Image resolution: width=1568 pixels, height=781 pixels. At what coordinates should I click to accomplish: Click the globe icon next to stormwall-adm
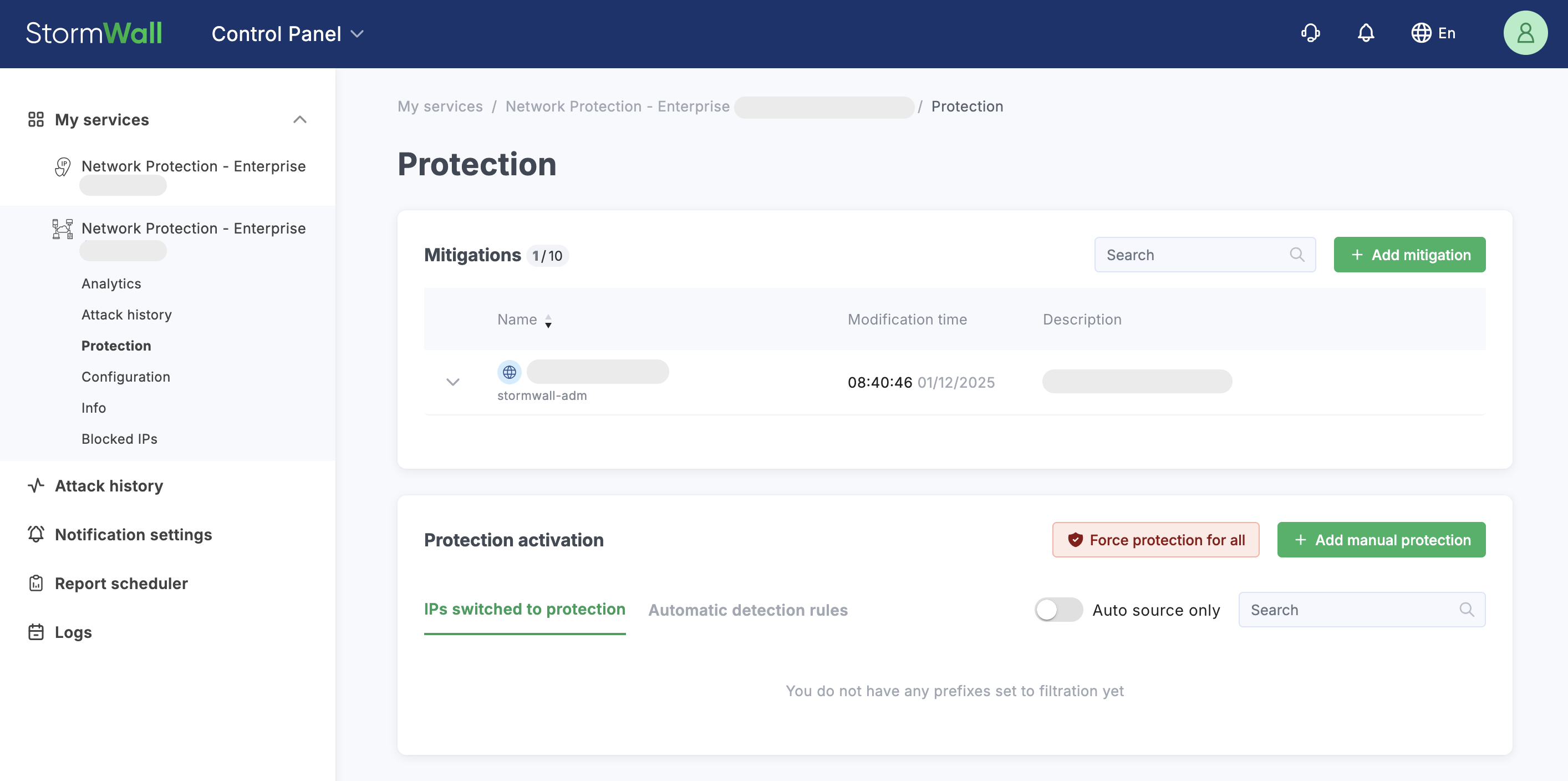click(x=509, y=372)
